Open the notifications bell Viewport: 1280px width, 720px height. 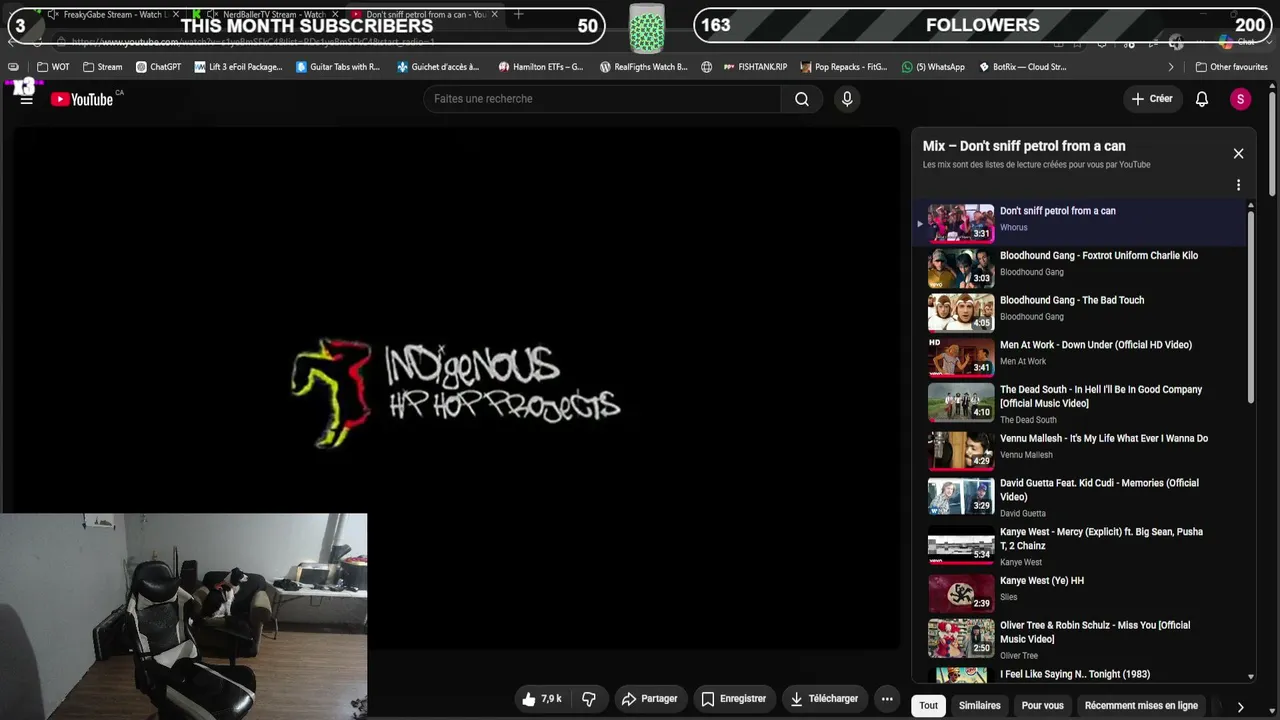click(x=1202, y=99)
